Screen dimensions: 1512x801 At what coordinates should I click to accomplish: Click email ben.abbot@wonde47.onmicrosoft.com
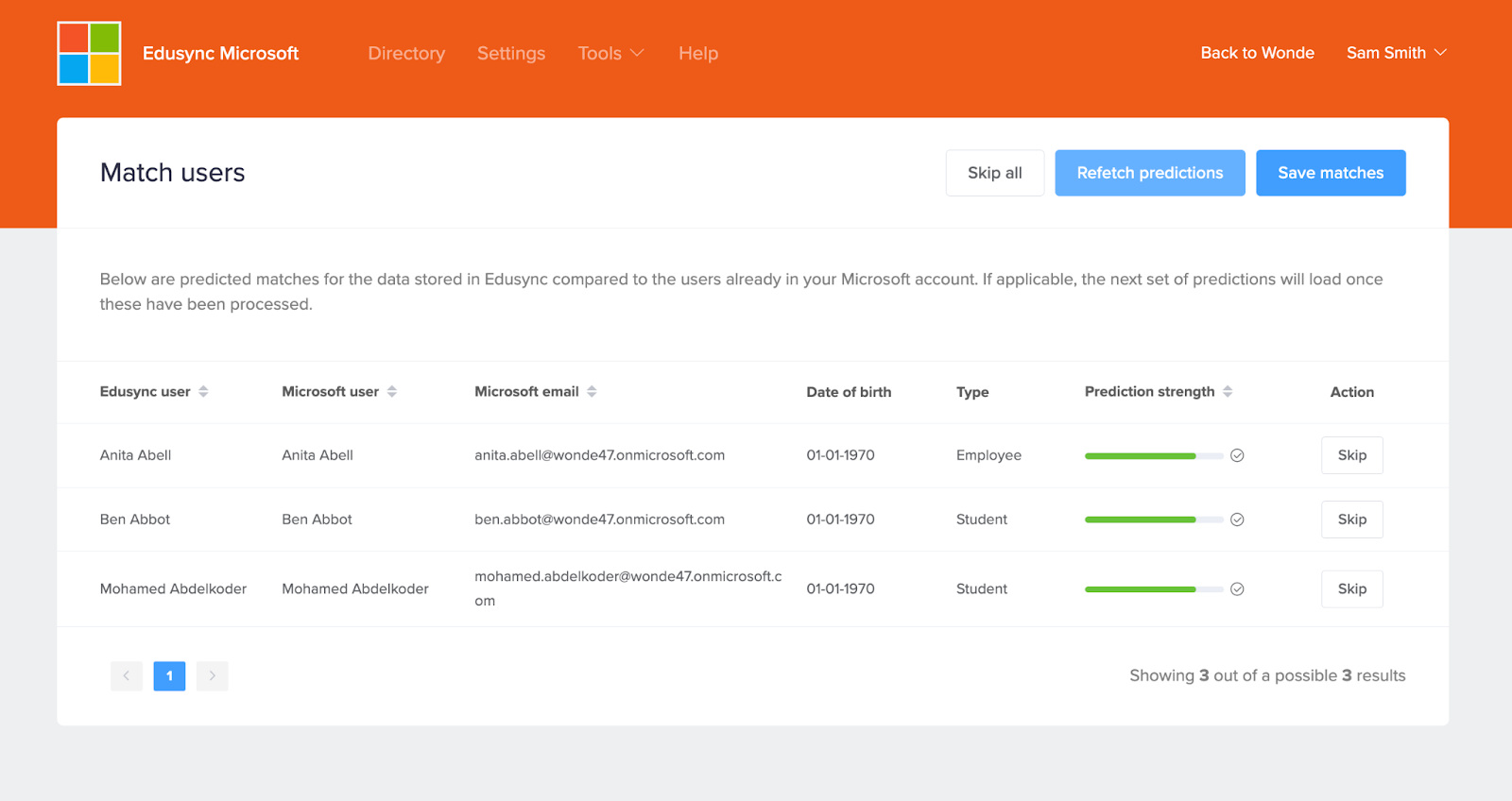(x=600, y=520)
